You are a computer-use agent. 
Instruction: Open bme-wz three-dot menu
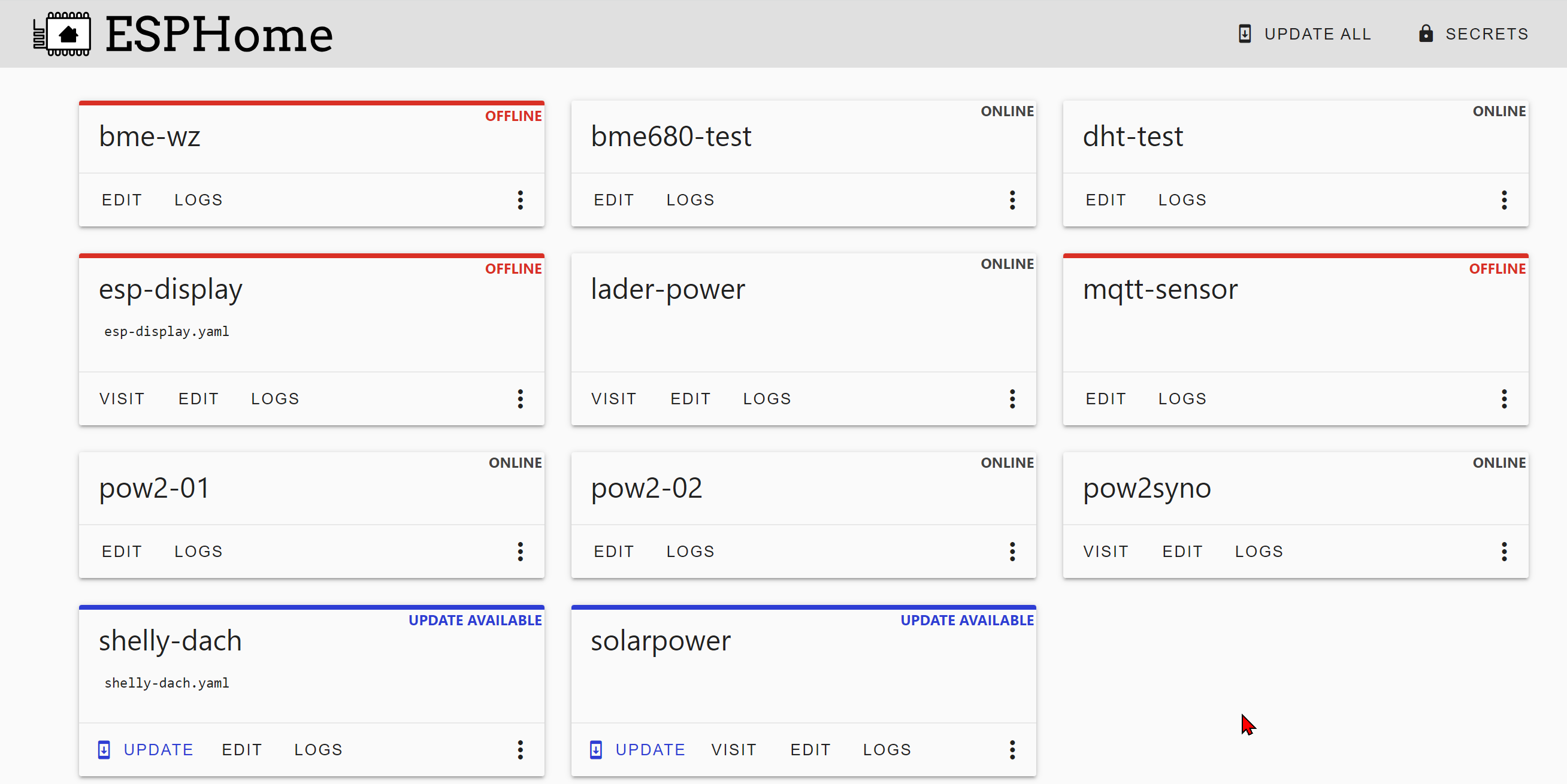pyautogui.click(x=520, y=200)
